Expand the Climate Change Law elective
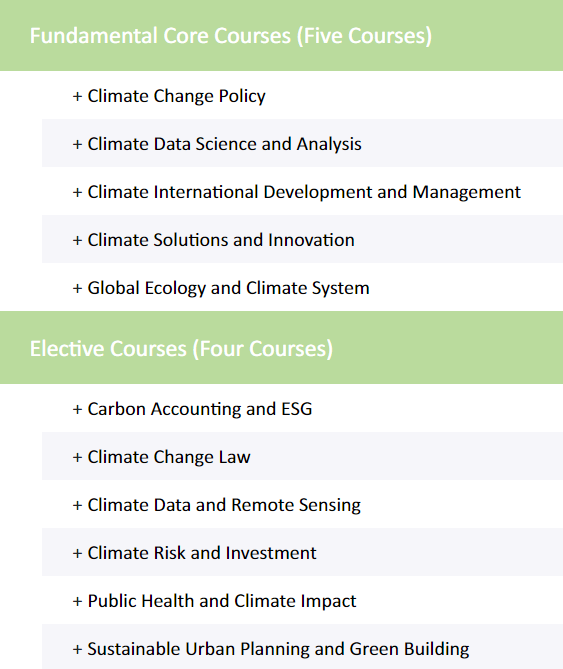 tap(302, 456)
